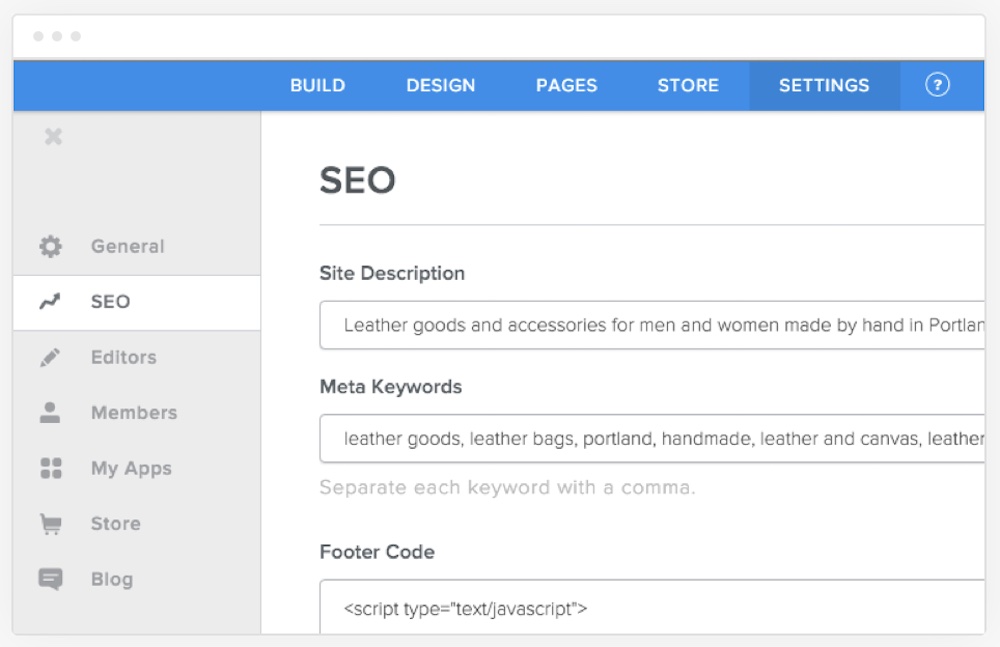Focus the Meta Keywords input field
This screenshot has height=647, width=1000.
tap(652, 438)
